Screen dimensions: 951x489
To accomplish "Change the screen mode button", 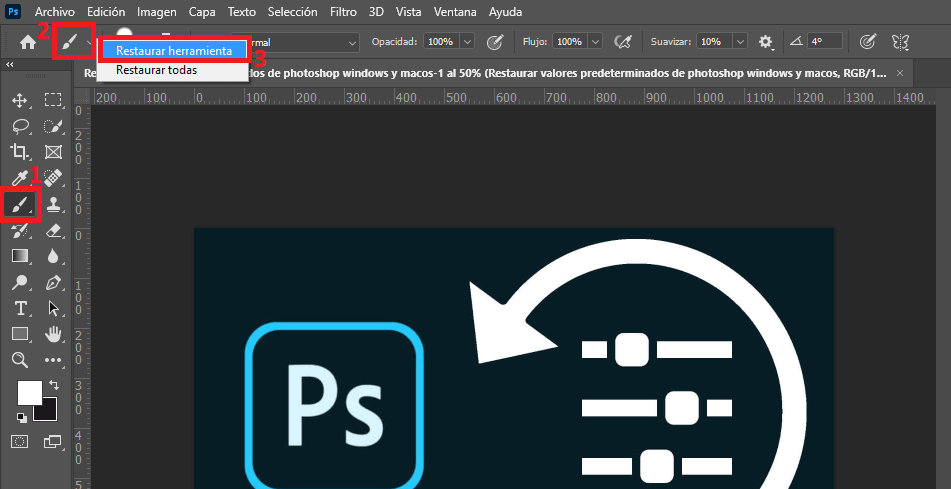I will tap(53, 441).
